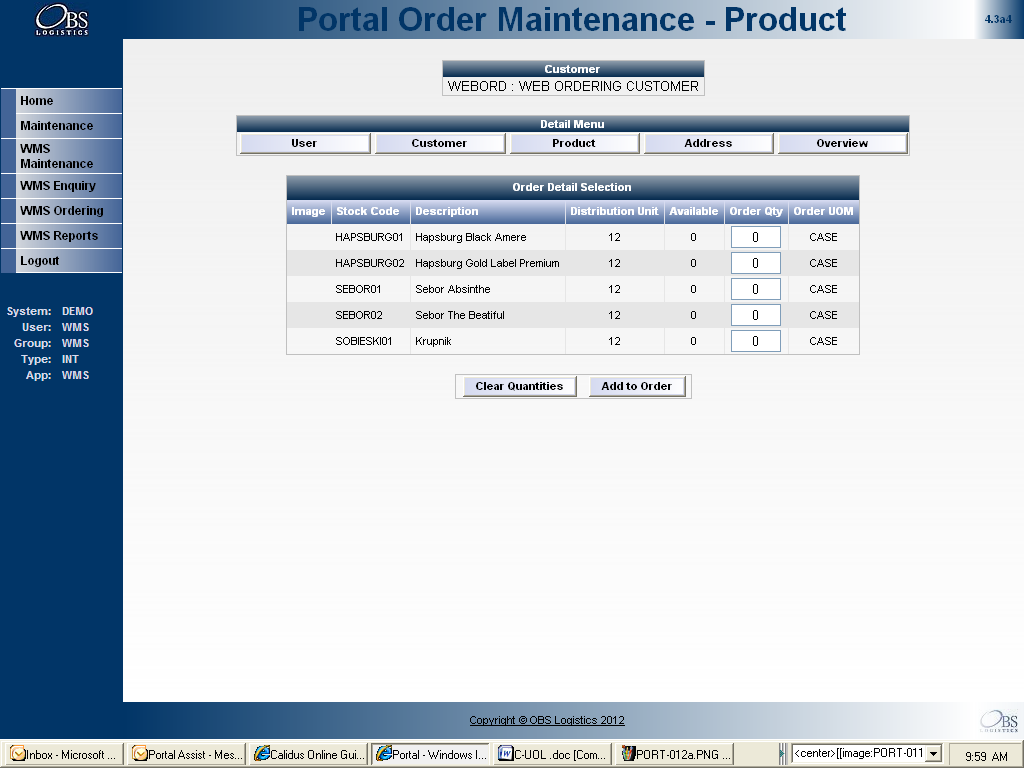Open the Copyright OBS Logistics 2012 link
1024x768 pixels.
[x=547, y=720]
